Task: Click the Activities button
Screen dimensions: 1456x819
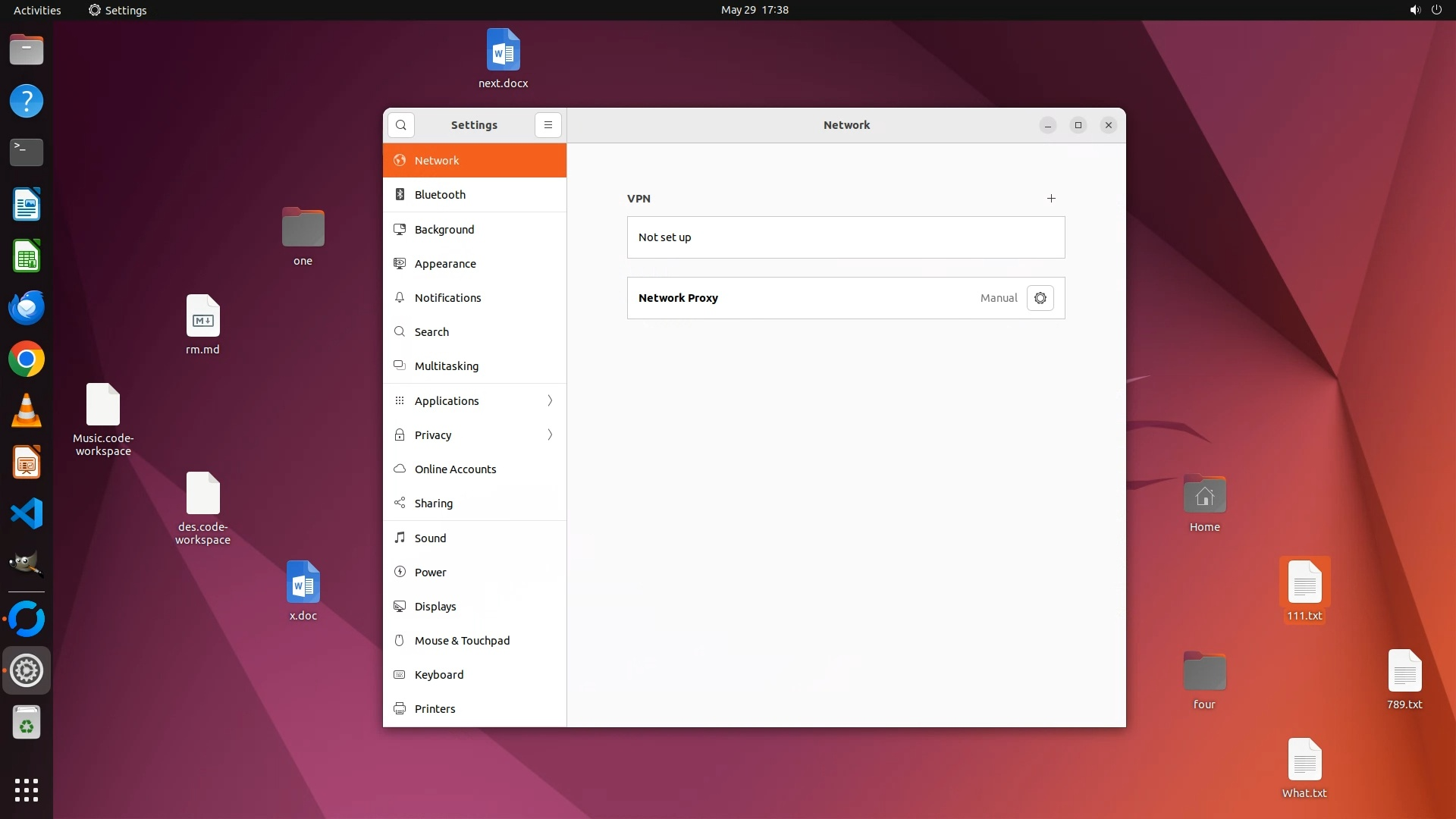Action: 37,10
